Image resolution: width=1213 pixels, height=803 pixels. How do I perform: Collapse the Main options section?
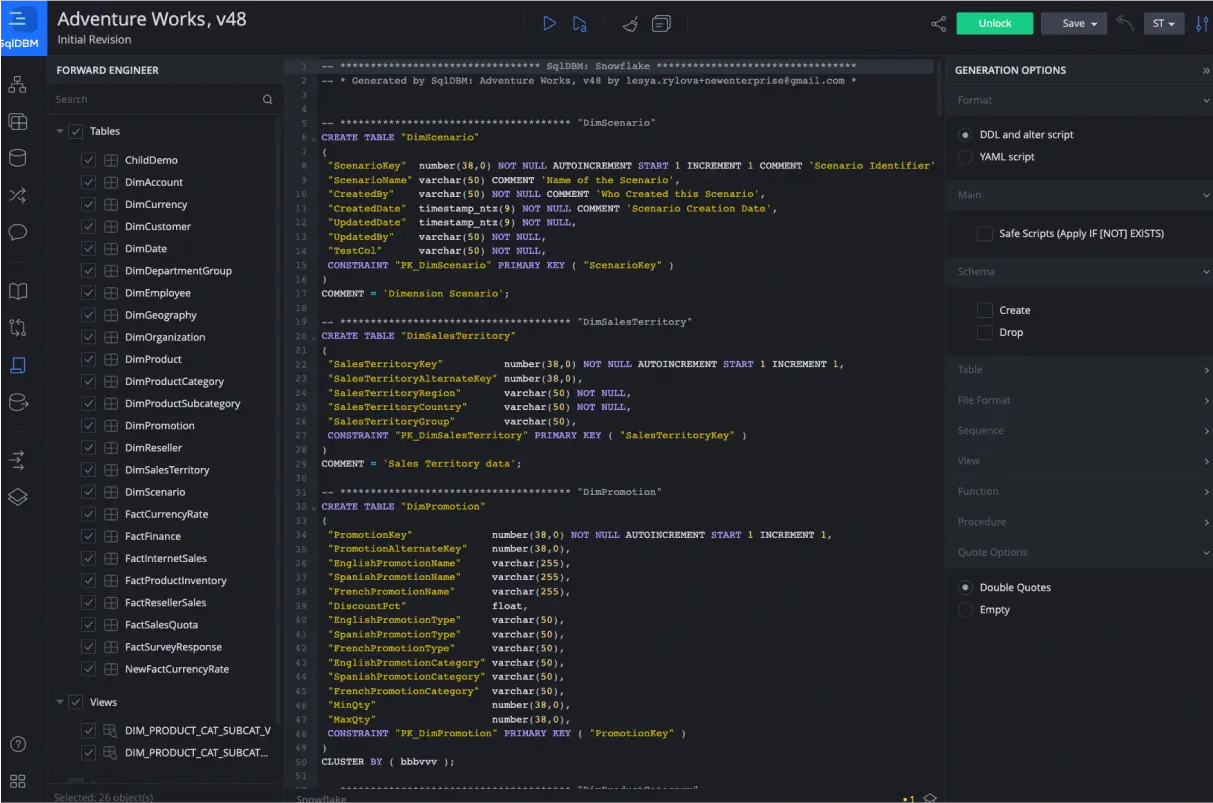point(1079,195)
